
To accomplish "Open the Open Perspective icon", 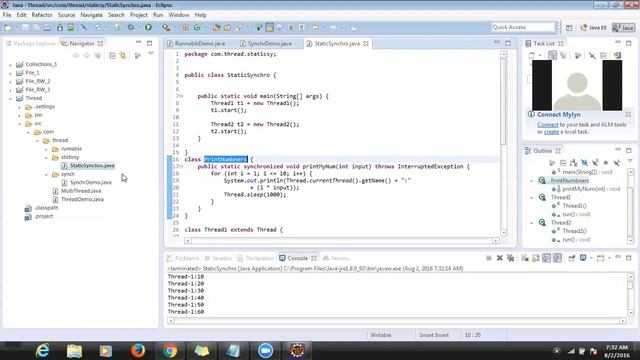I will tap(569, 27).
